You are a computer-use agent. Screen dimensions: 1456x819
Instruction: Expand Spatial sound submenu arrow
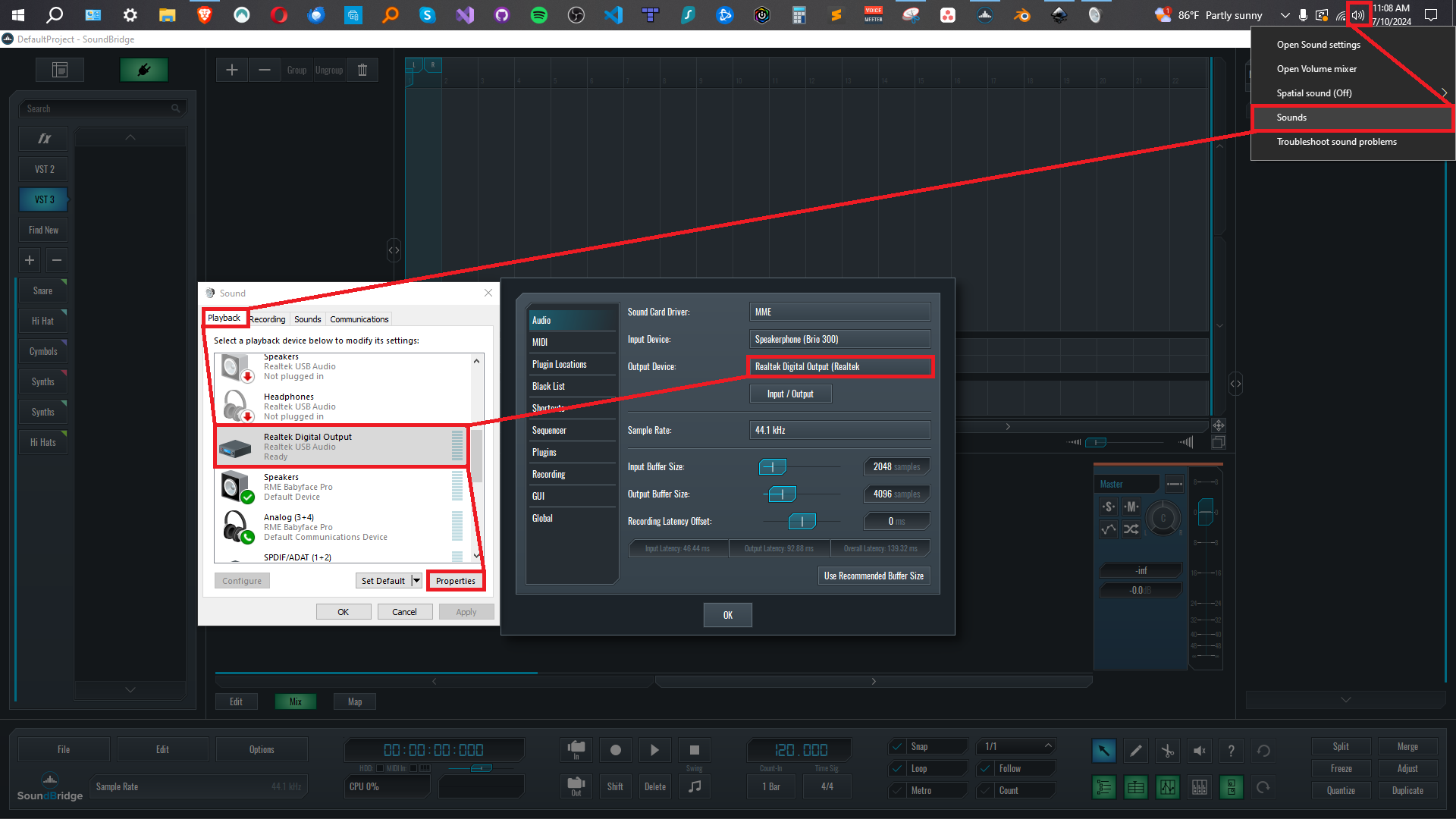point(1444,93)
